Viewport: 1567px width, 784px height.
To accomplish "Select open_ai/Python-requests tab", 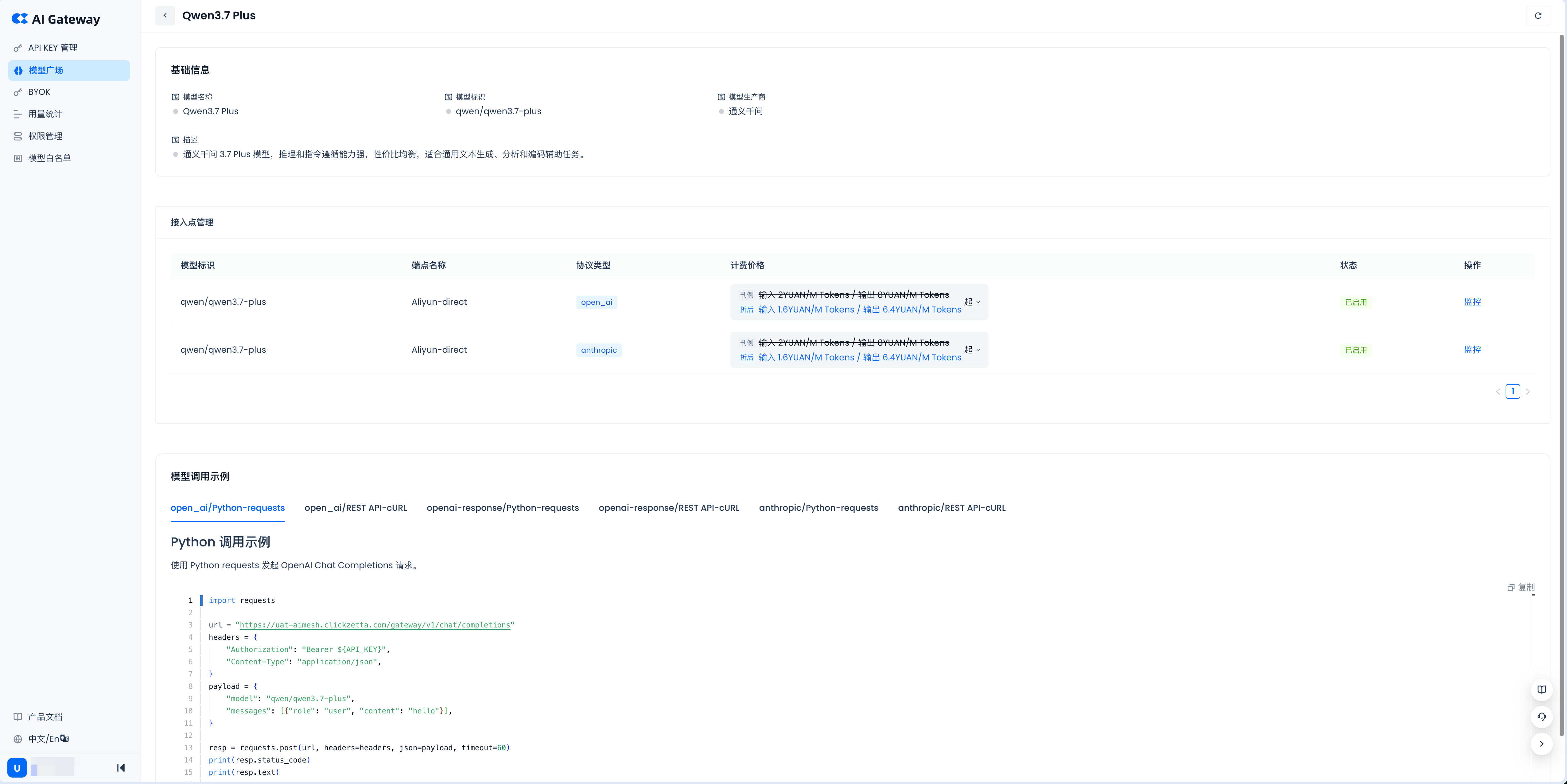I will (x=227, y=508).
